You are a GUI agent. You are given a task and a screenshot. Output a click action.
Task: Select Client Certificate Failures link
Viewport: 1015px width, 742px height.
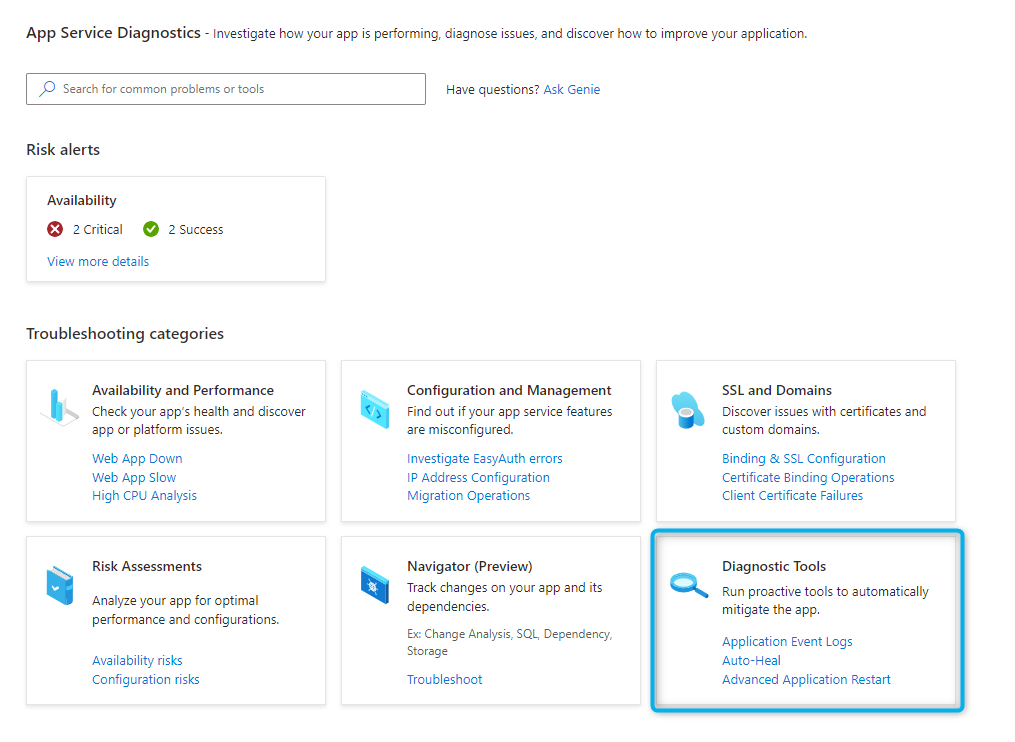click(x=792, y=496)
